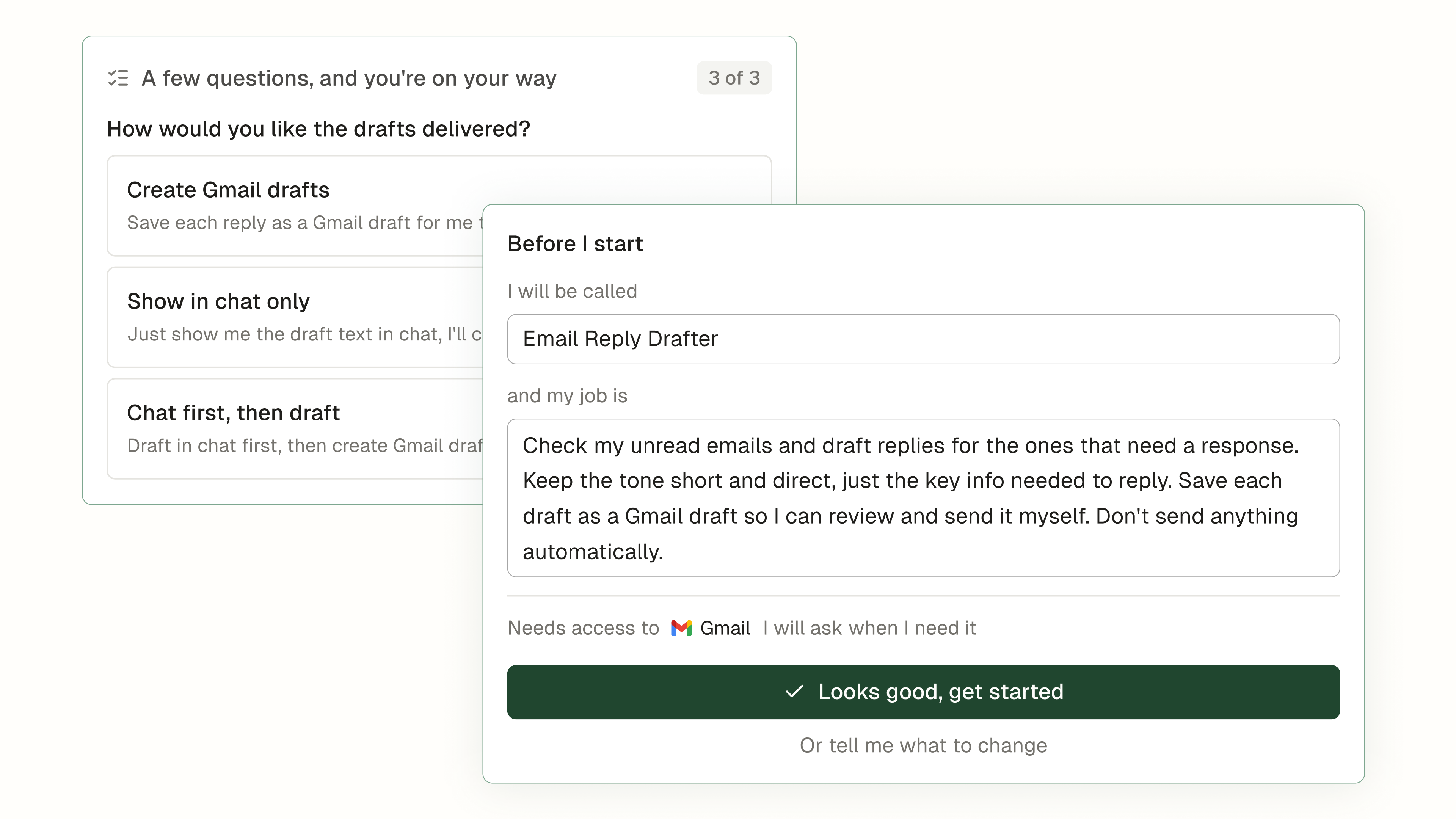Click the 3 of 3 step badge
The image size is (1456, 819).
734,78
